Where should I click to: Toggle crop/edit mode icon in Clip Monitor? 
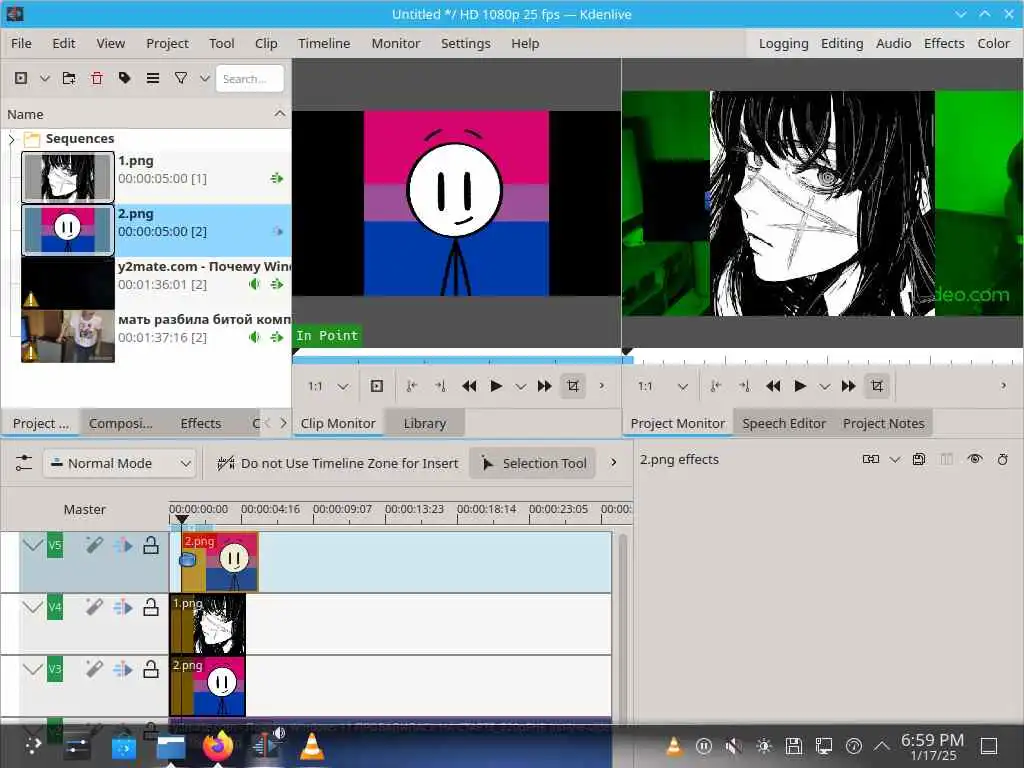pyautogui.click(x=573, y=386)
